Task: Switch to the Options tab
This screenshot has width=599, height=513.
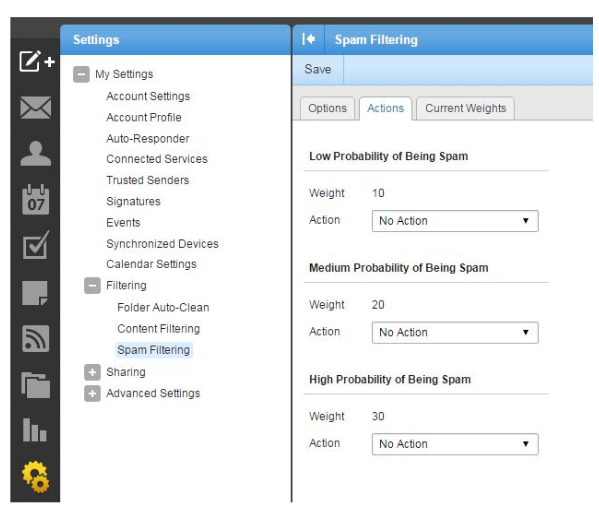Action: tap(327, 108)
